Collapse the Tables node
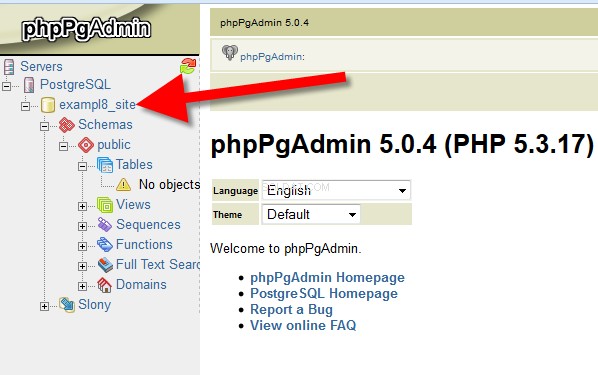 pos(82,166)
